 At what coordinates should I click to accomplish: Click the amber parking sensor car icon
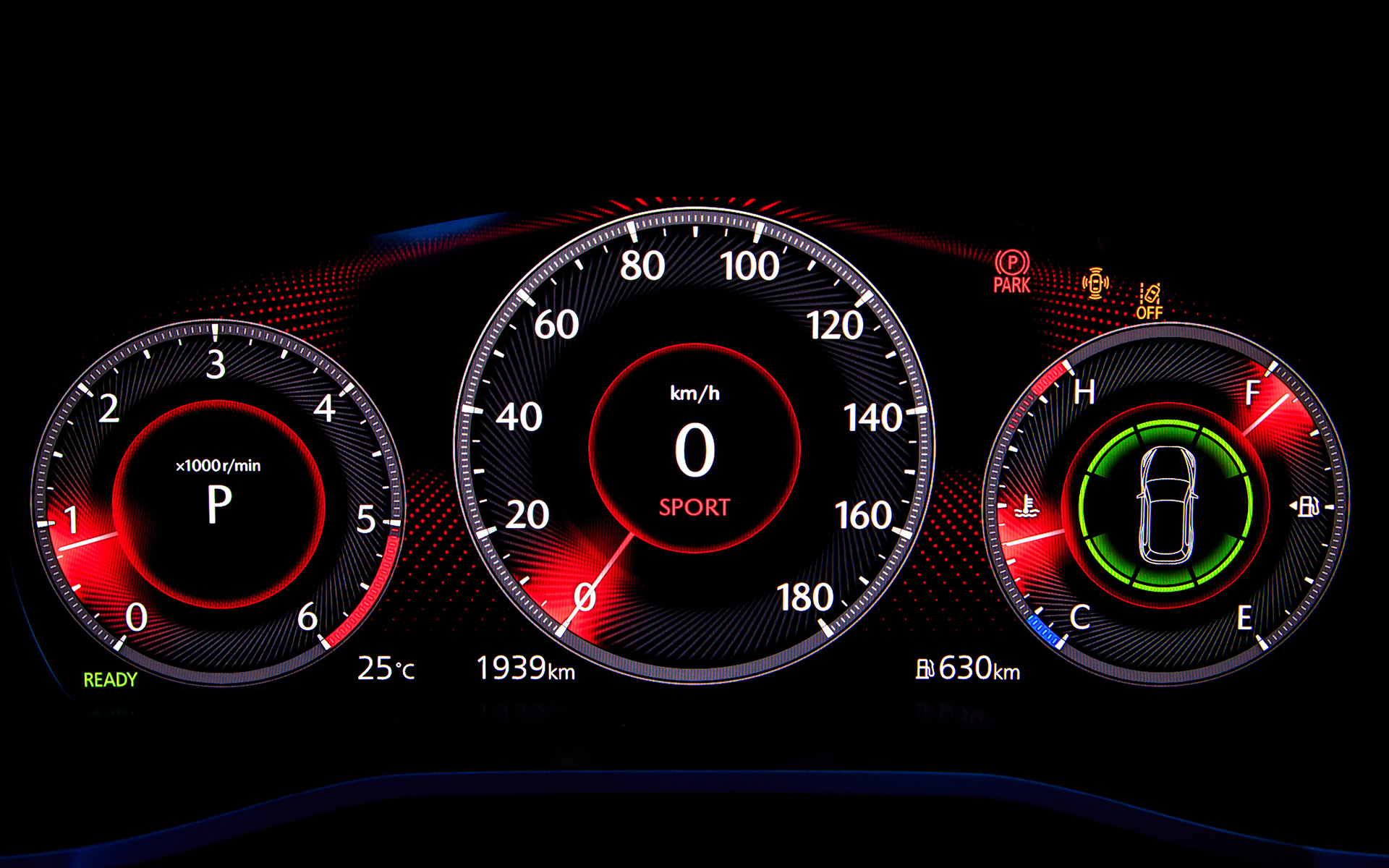(x=1095, y=283)
